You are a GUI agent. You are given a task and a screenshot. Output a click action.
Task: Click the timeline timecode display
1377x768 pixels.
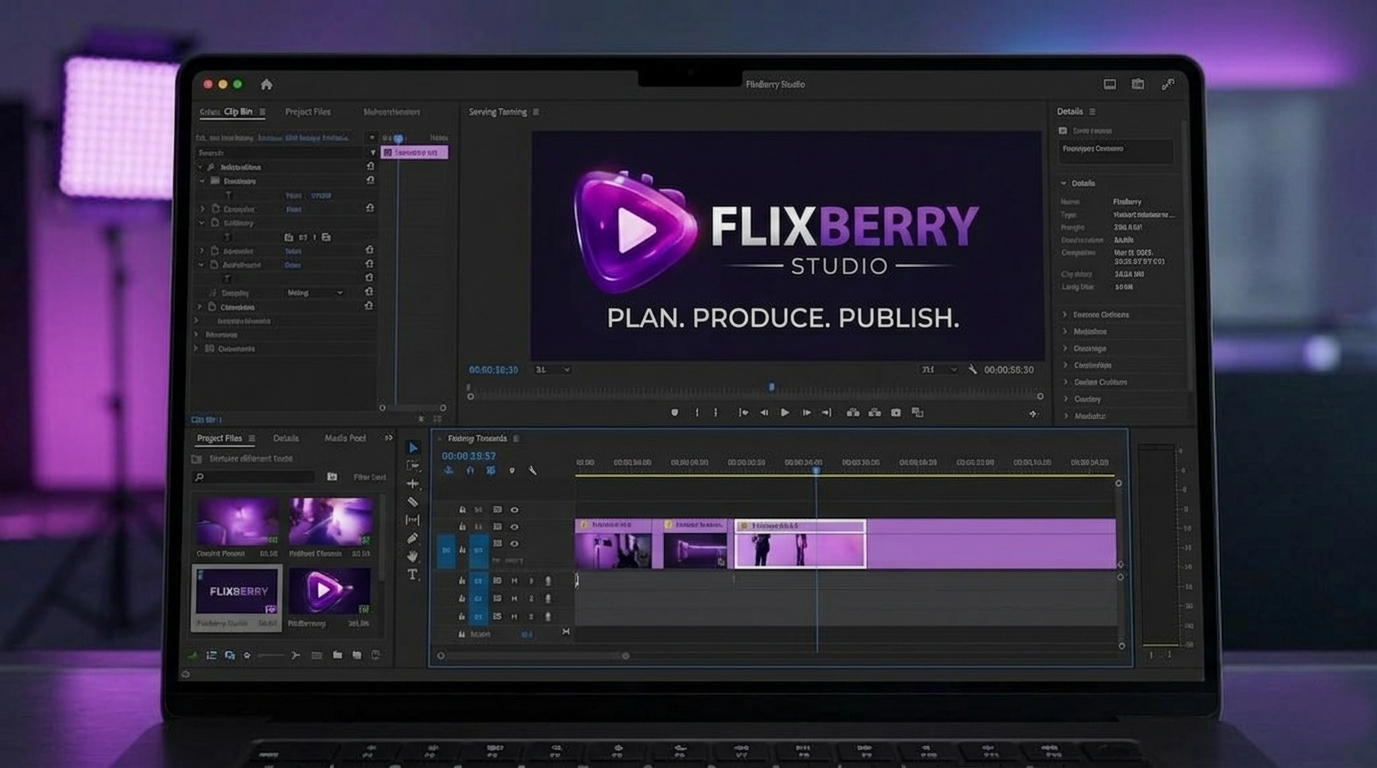(x=469, y=456)
